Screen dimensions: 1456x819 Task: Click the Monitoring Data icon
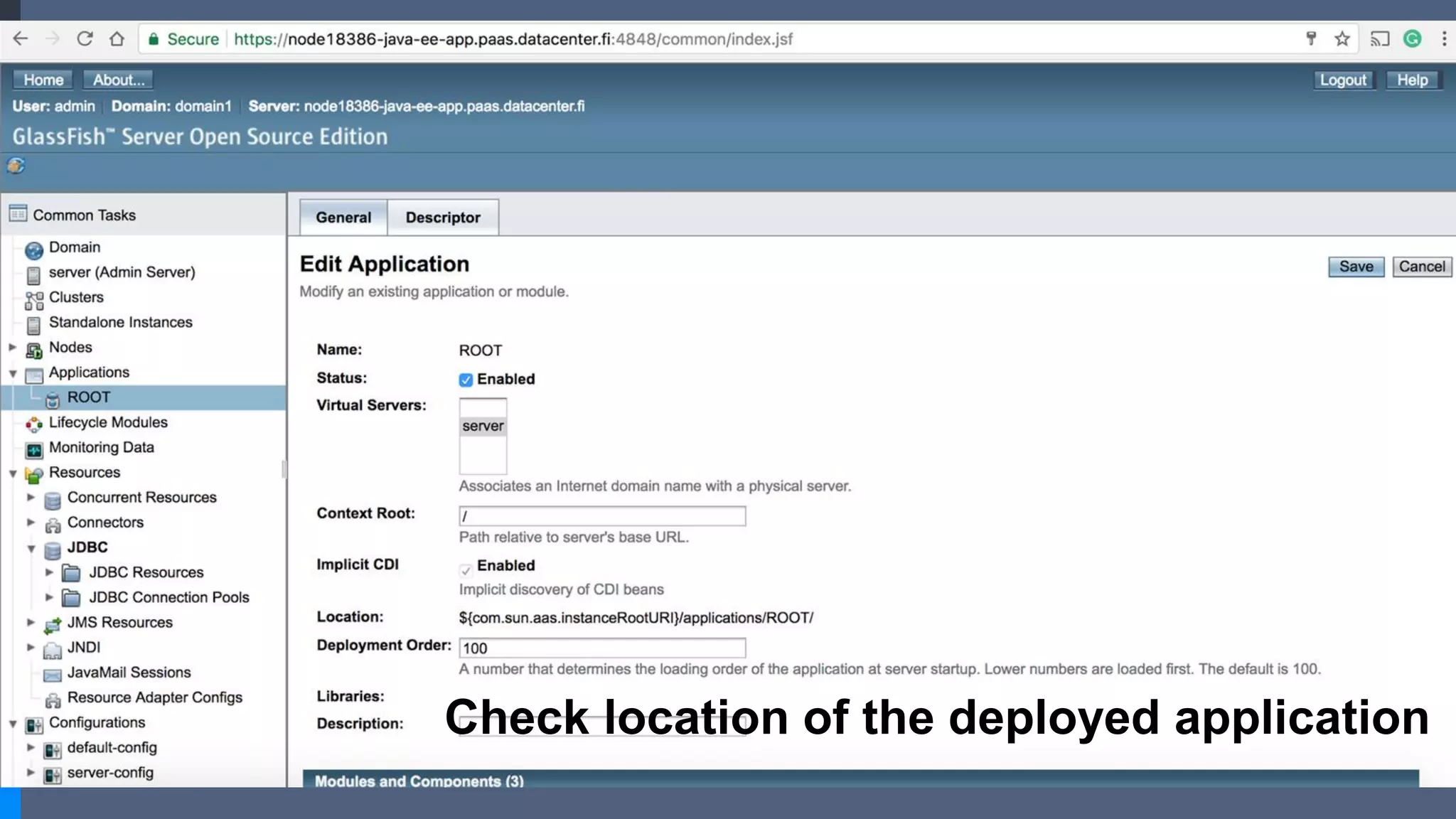pyautogui.click(x=33, y=450)
